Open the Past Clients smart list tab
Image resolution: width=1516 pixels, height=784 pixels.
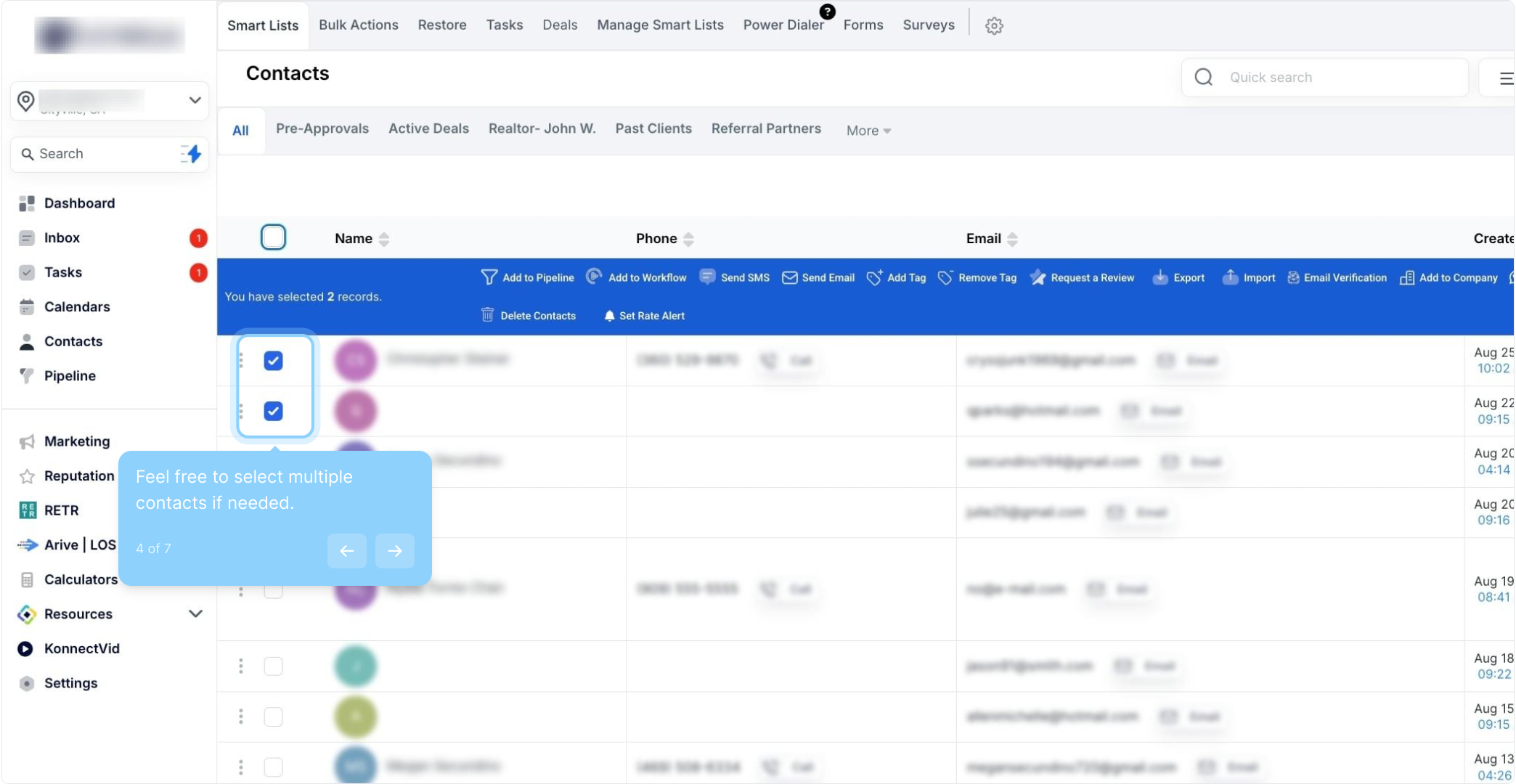[653, 128]
